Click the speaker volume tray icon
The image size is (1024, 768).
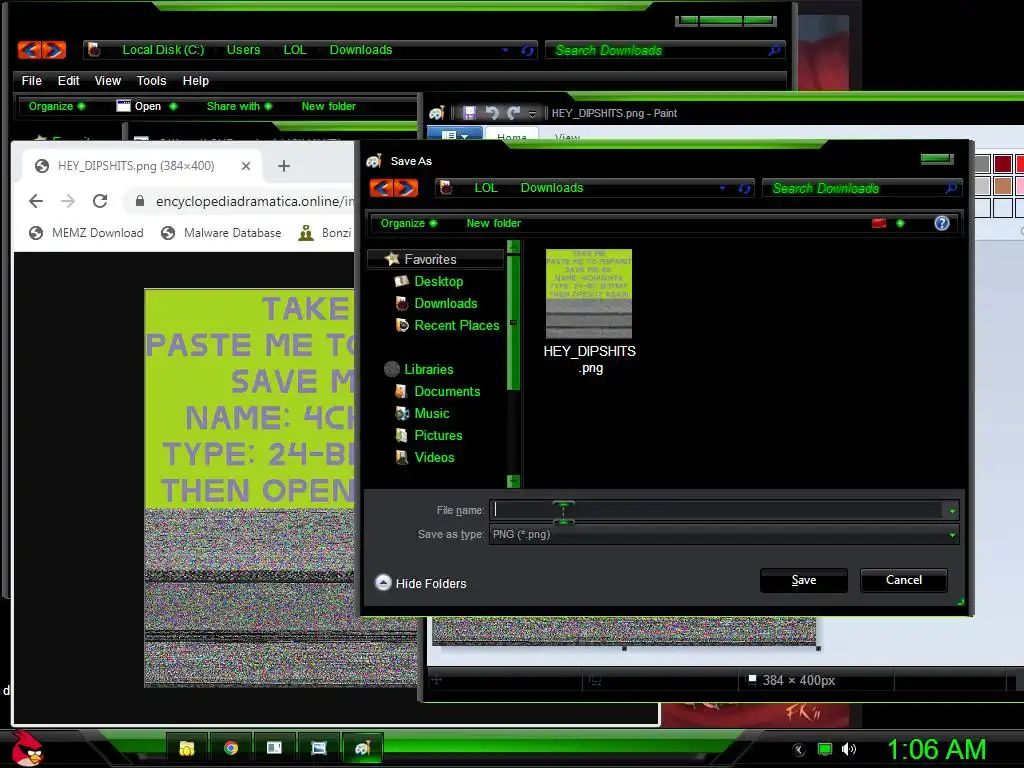coord(849,749)
